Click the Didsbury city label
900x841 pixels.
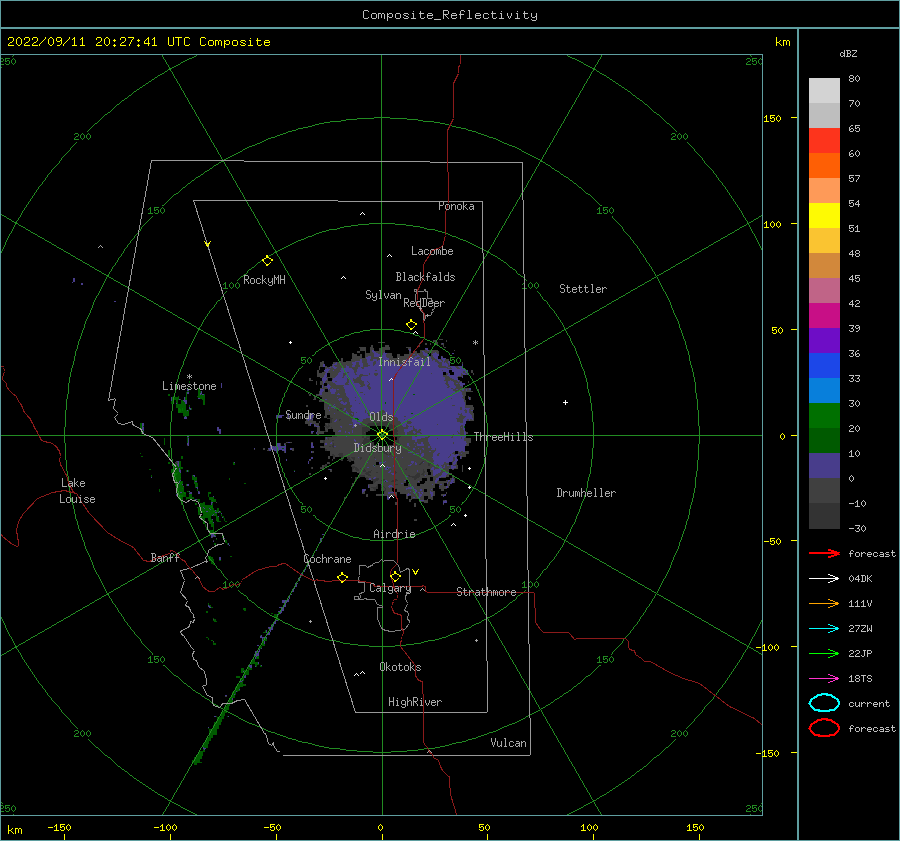click(377, 448)
